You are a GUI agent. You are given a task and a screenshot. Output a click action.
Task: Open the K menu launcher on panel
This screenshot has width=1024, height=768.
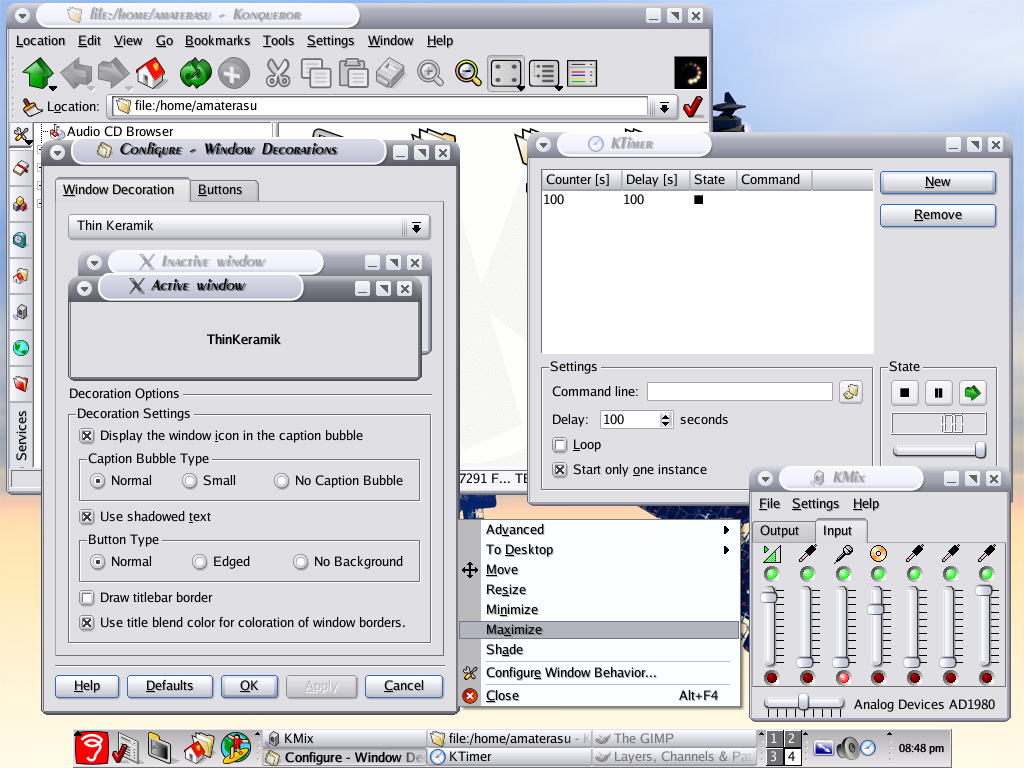(91, 748)
